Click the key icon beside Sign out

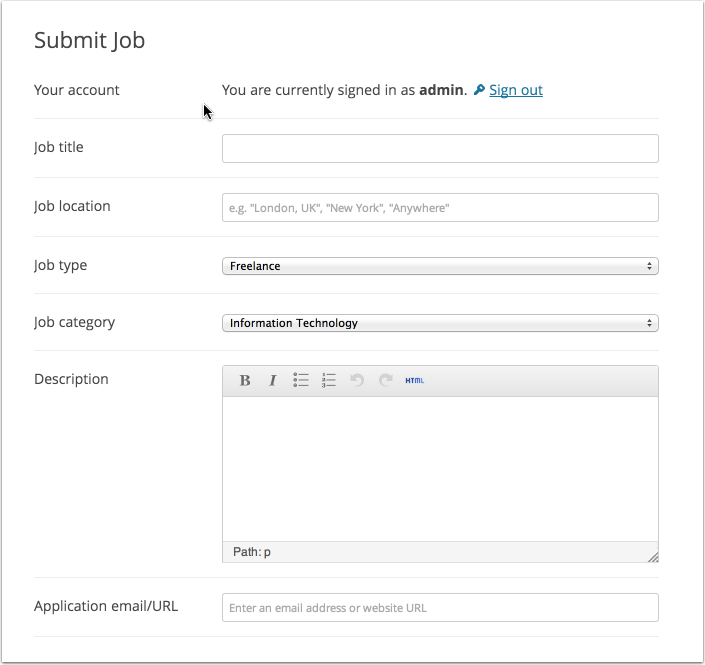(x=479, y=90)
